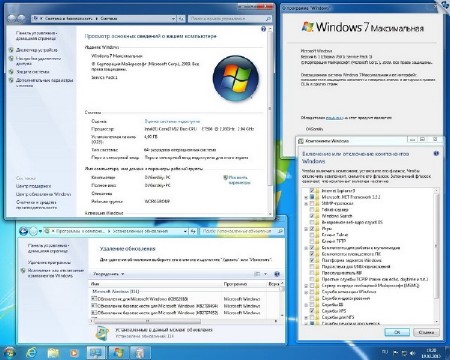The height and width of the screenshot is (360, 450).
Task: Open Windows Update link in System sidebar
Action: click(x=43, y=194)
